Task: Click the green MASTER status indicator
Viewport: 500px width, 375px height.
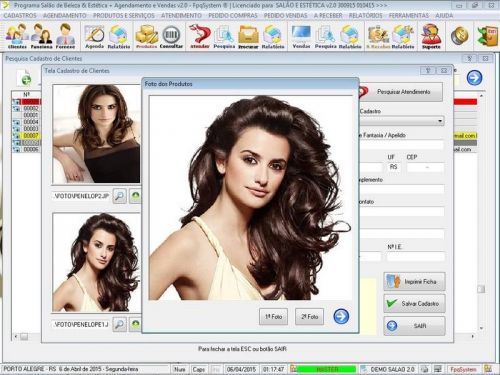Action: tap(327, 369)
